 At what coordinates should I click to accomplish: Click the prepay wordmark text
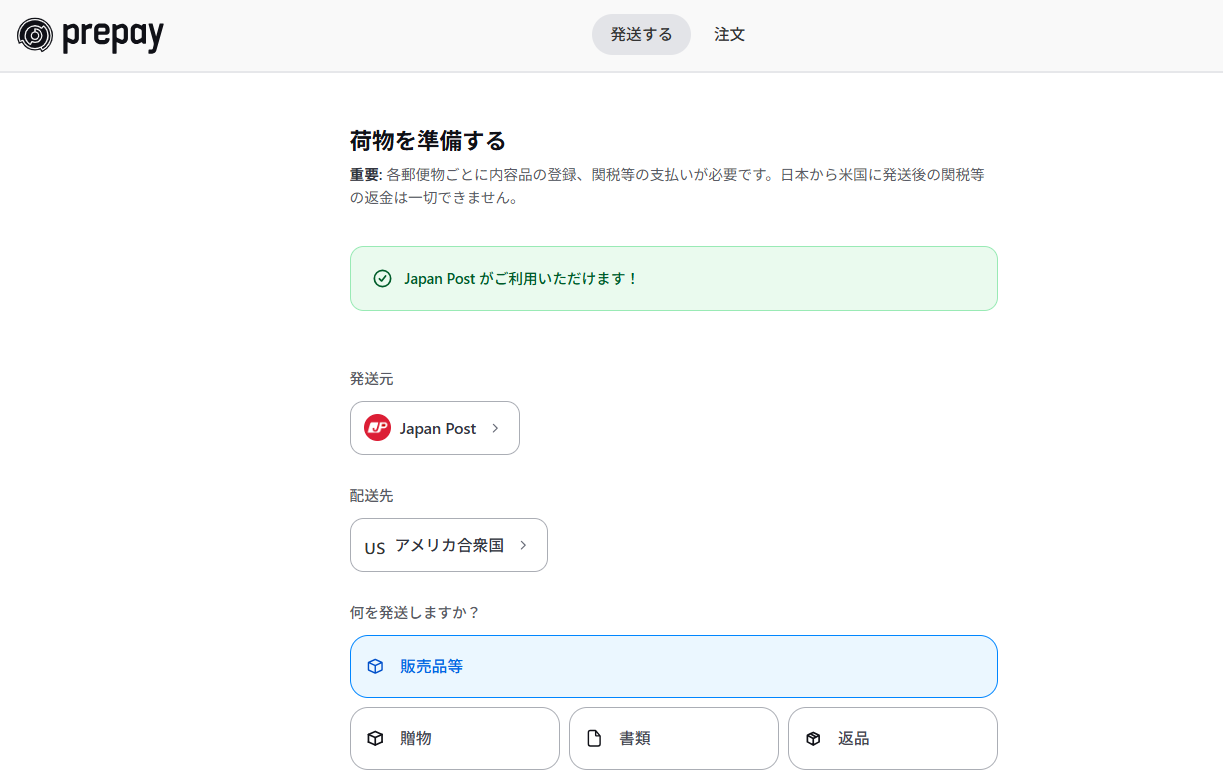tap(113, 36)
